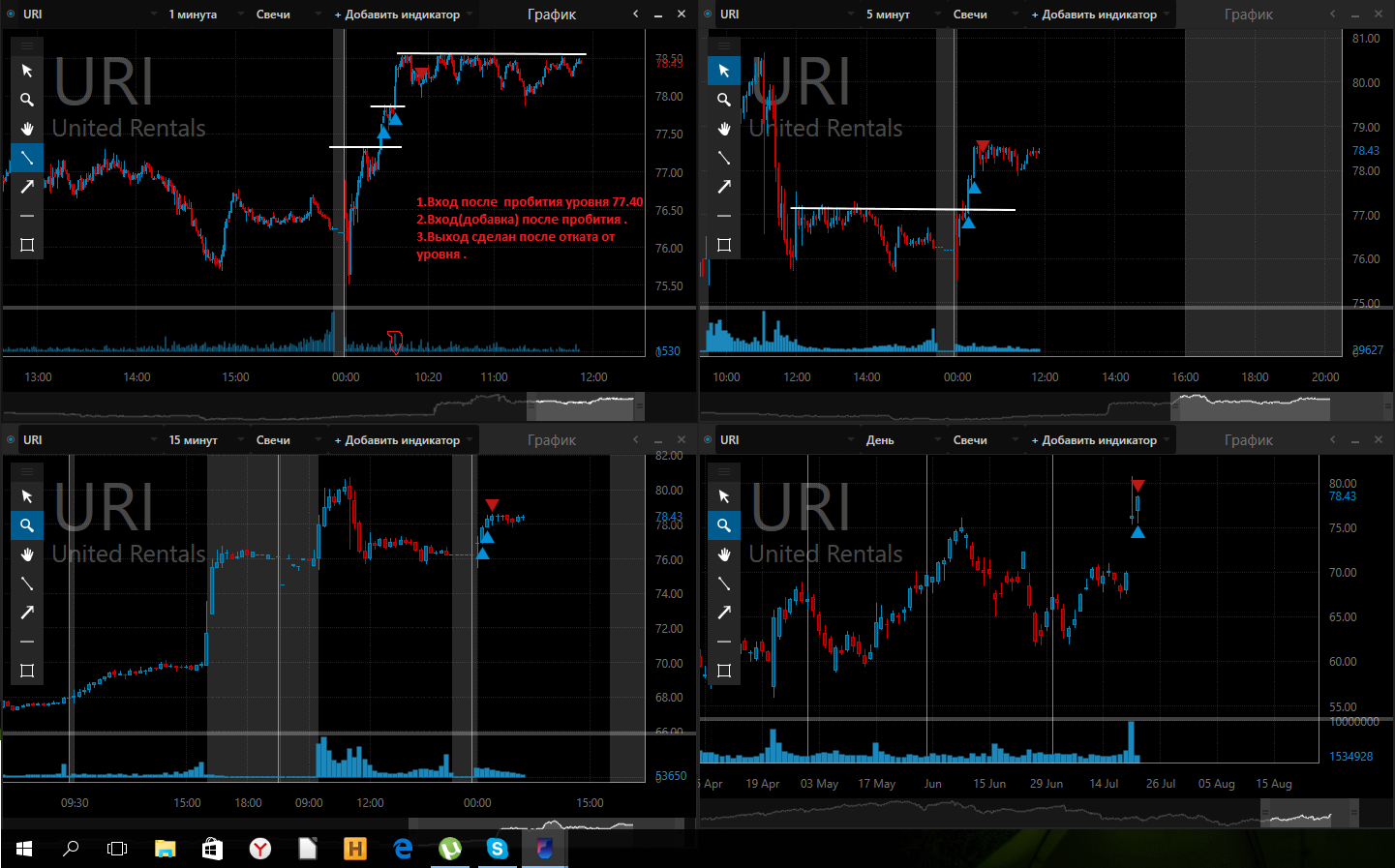1395x868 pixels.
Task: Select the cursor tool in 5 минут chart
Action: pyautogui.click(x=724, y=71)
